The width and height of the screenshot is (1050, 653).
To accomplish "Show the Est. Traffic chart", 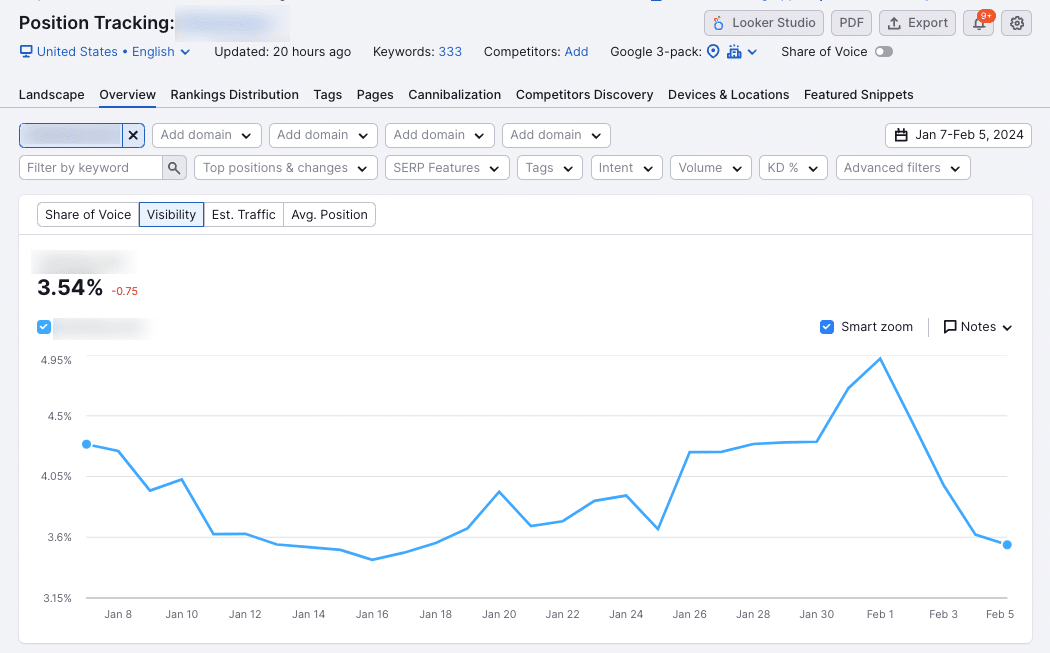I will pyautogui.click(x=244, y=214).
